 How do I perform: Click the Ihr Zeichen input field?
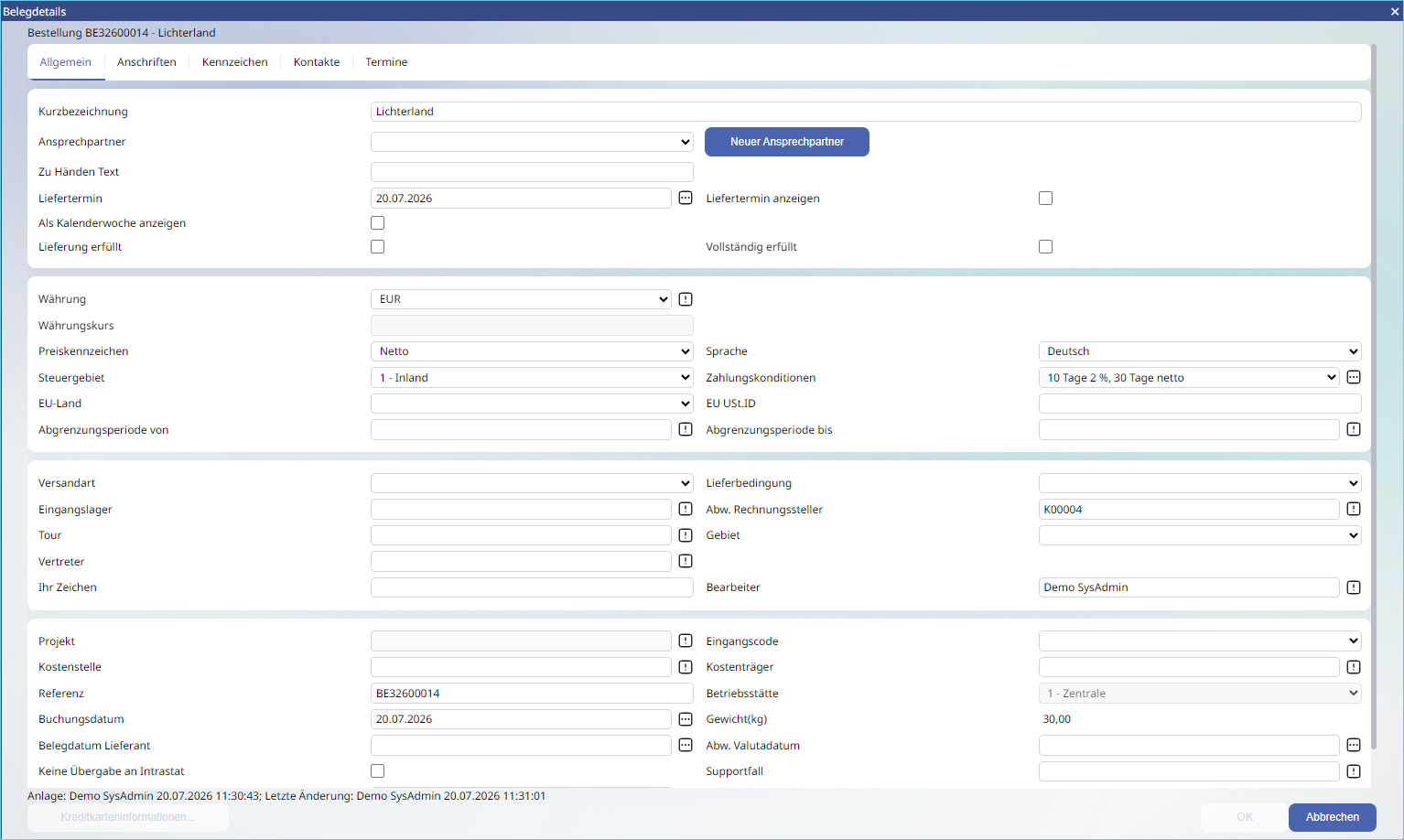point(532,587)
